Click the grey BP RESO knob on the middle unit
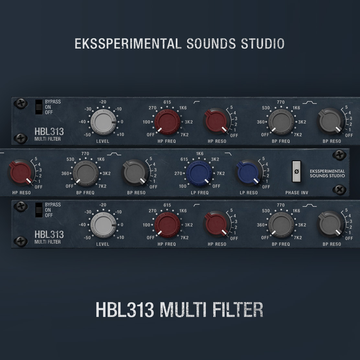 (x=135, y=173)
